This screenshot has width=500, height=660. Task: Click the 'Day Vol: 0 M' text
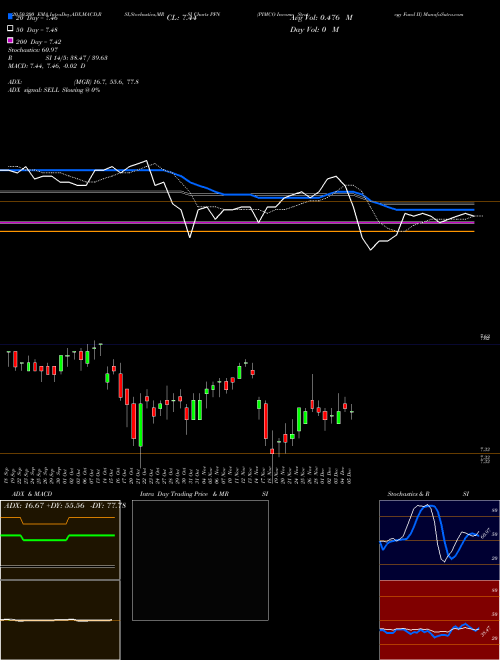point(314,29)
